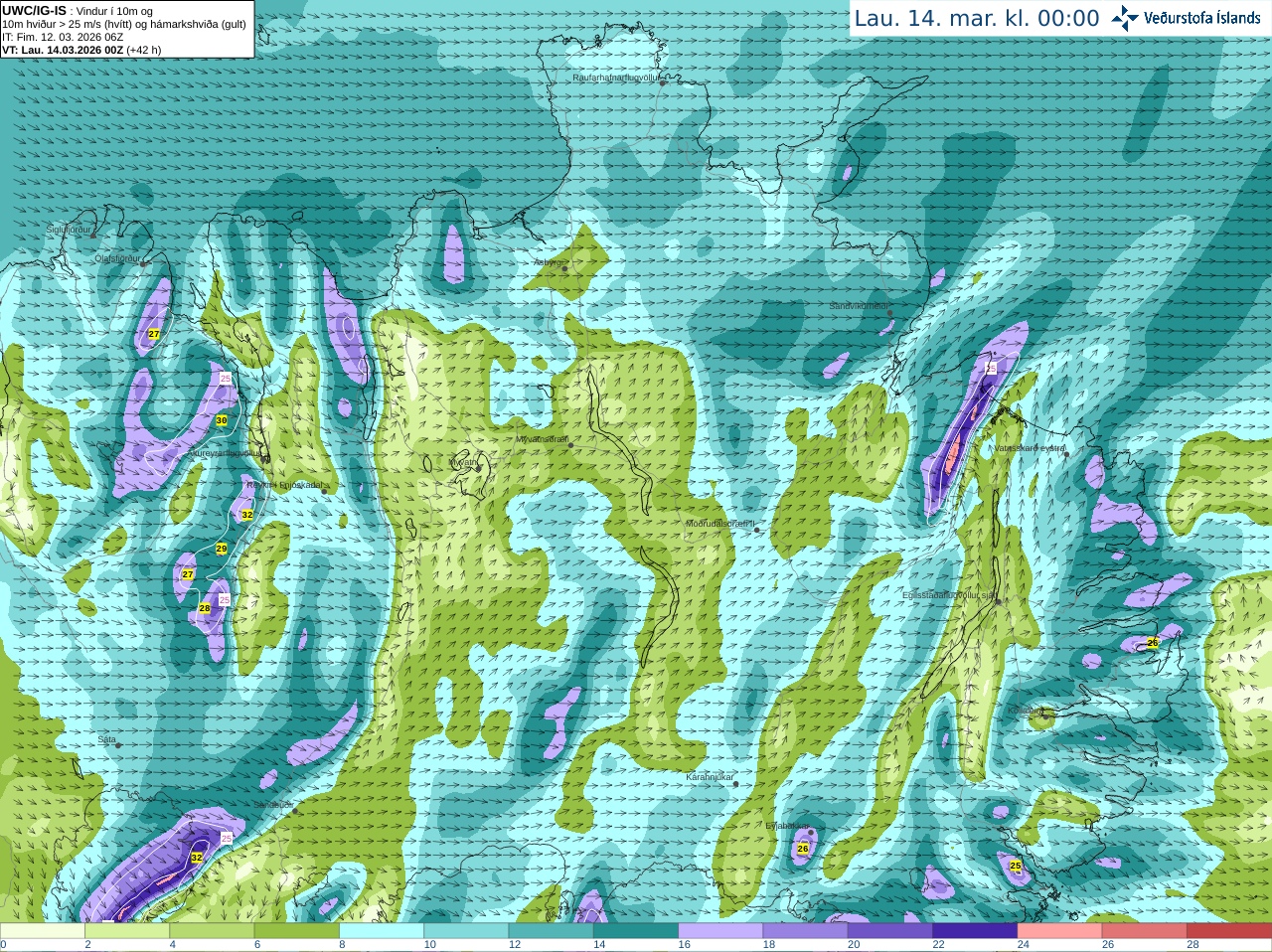Pick the 28+ m/s red legend swatch

click(x=1229, y=931)
